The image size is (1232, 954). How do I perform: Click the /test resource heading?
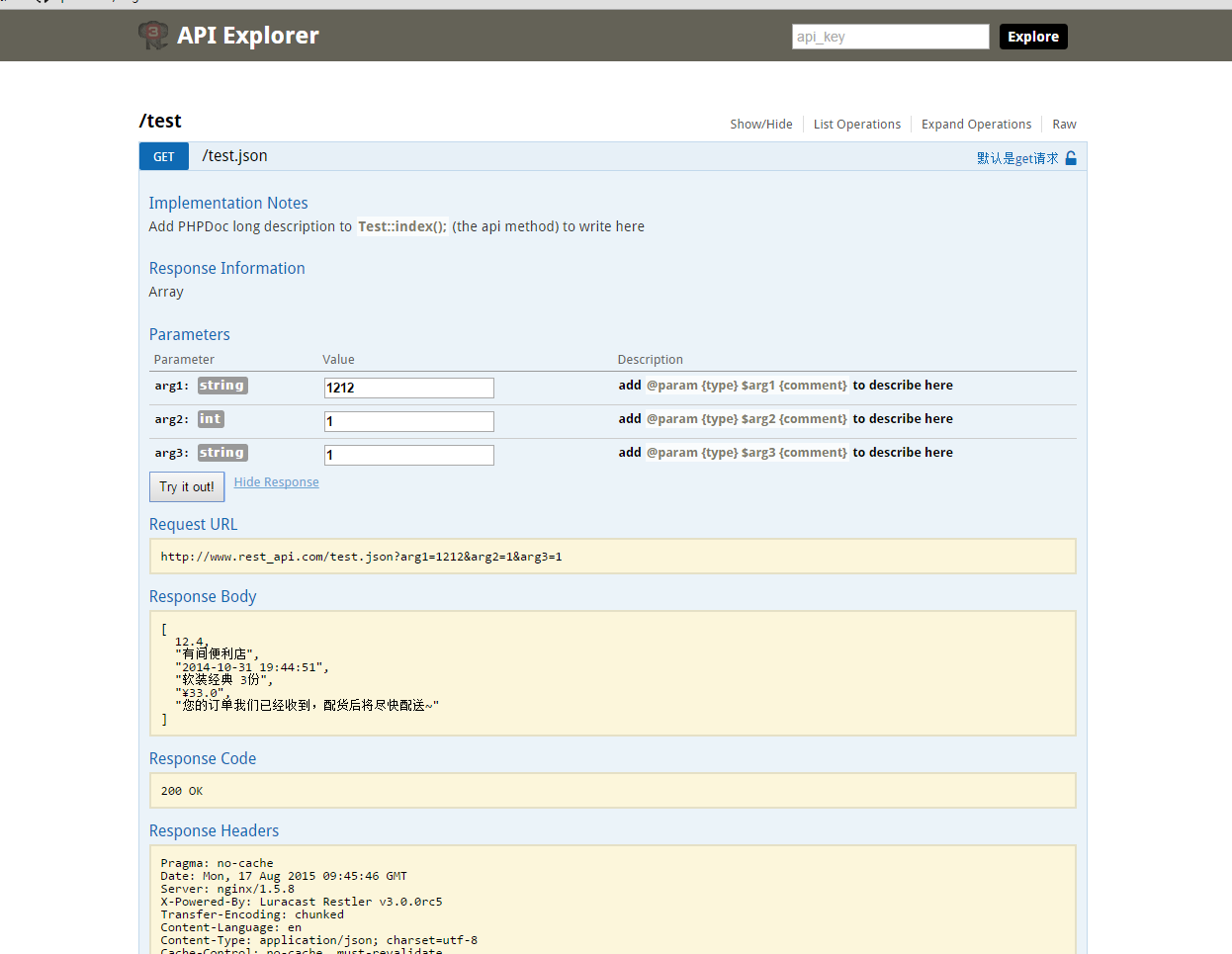(x=160, y=121)
